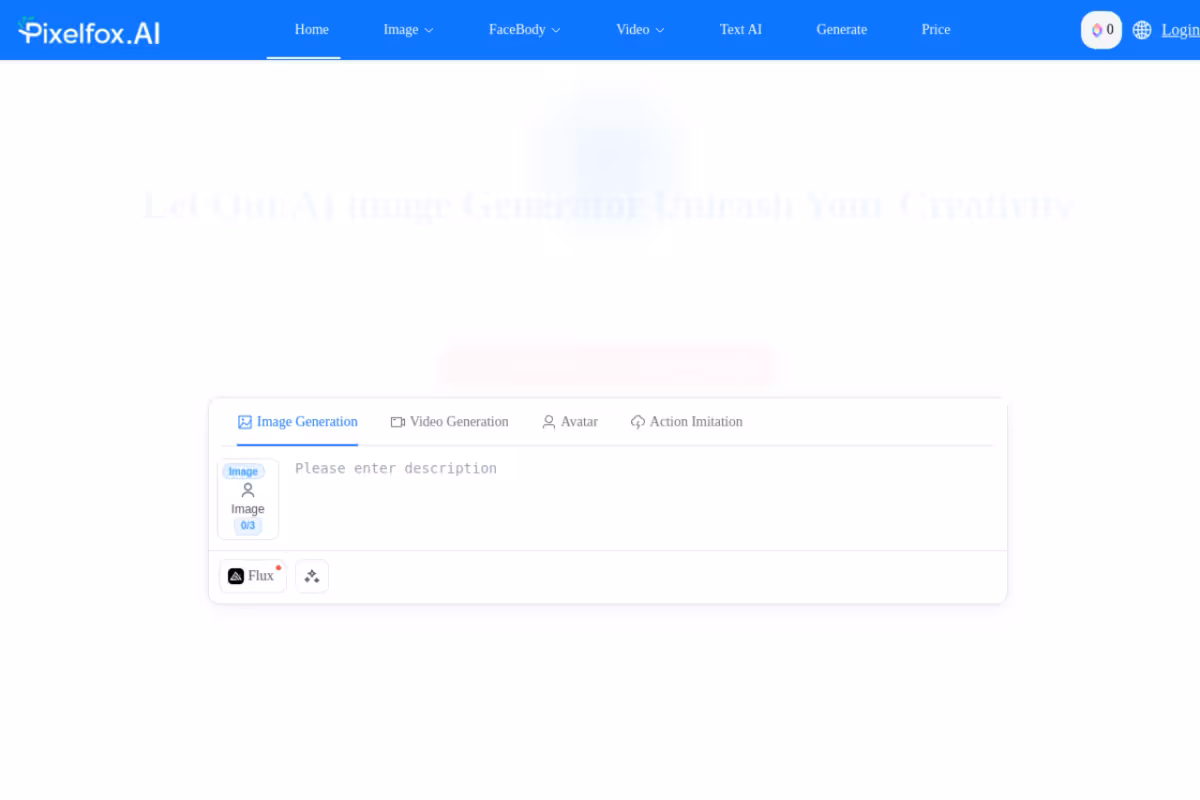Switch to the Action Imitation tab

[x=686, y=422]
